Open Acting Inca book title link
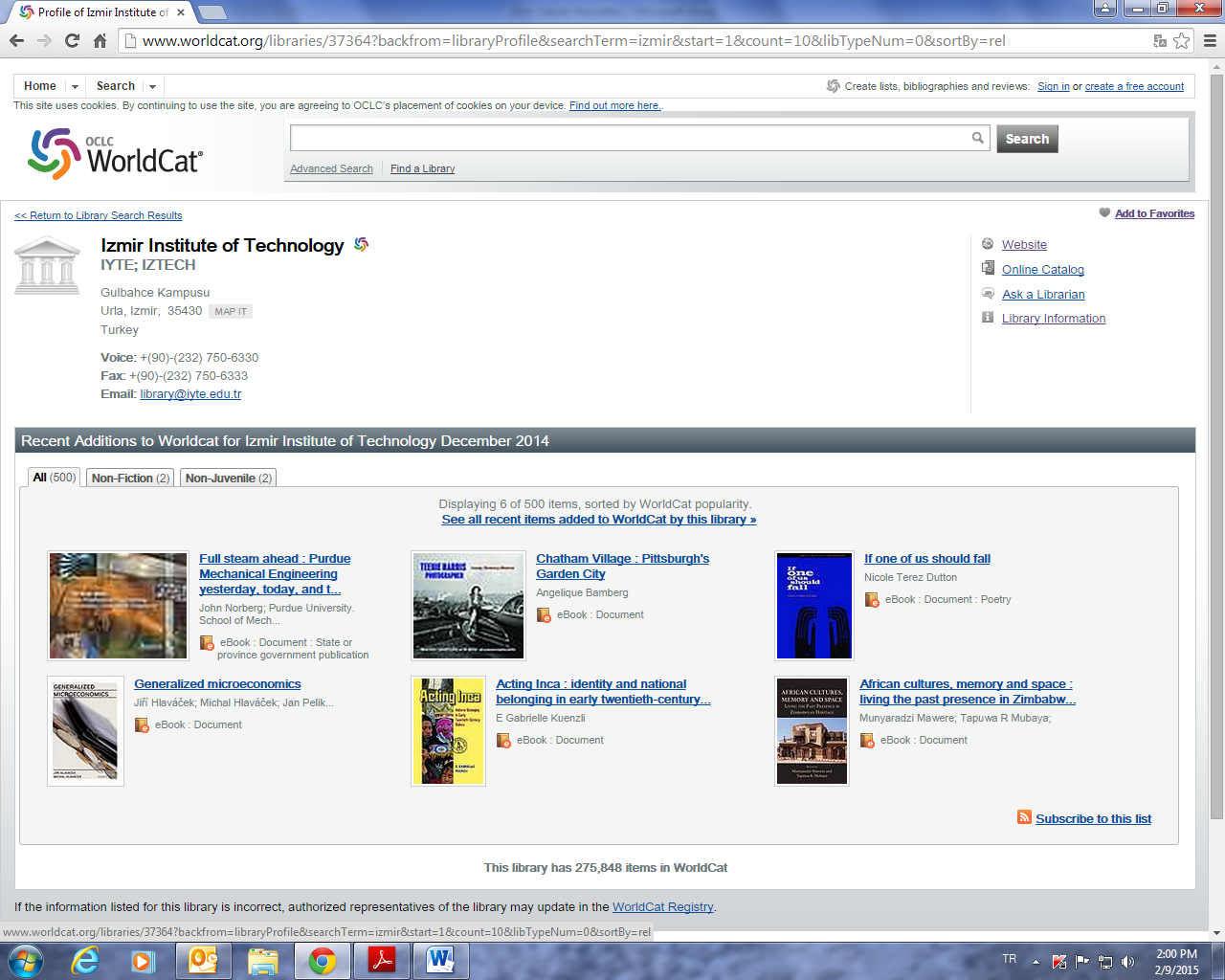This screenshot has height=980, width=1225. click(x=603, y=691)
